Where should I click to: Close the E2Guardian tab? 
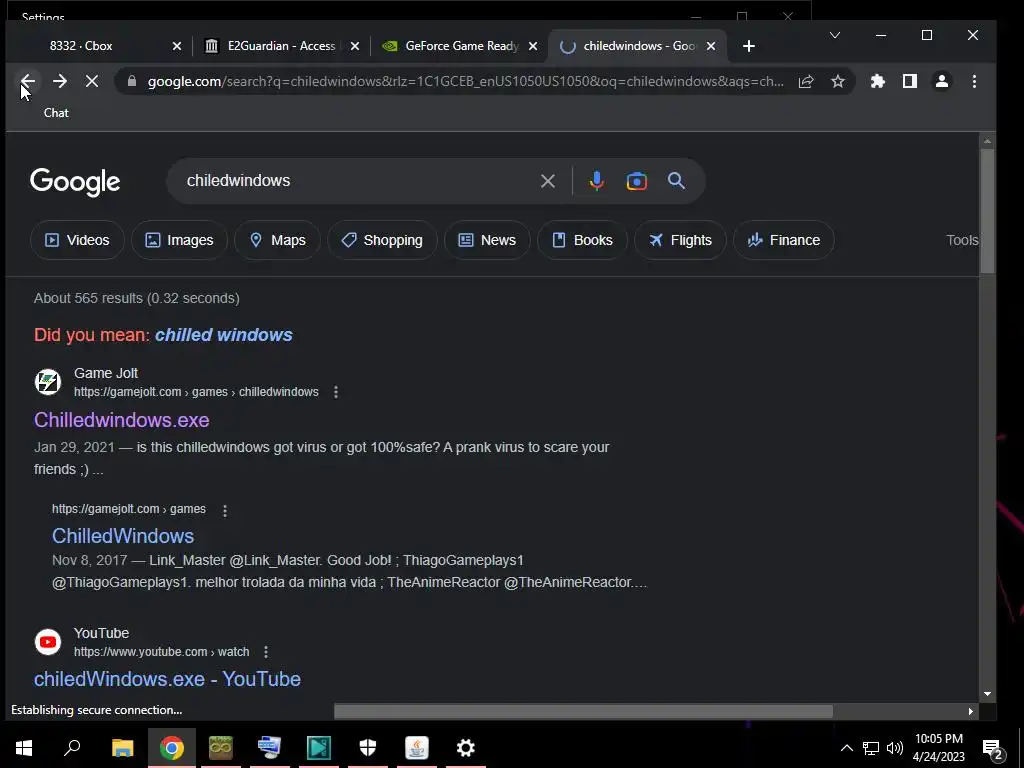tap(355, 46)
